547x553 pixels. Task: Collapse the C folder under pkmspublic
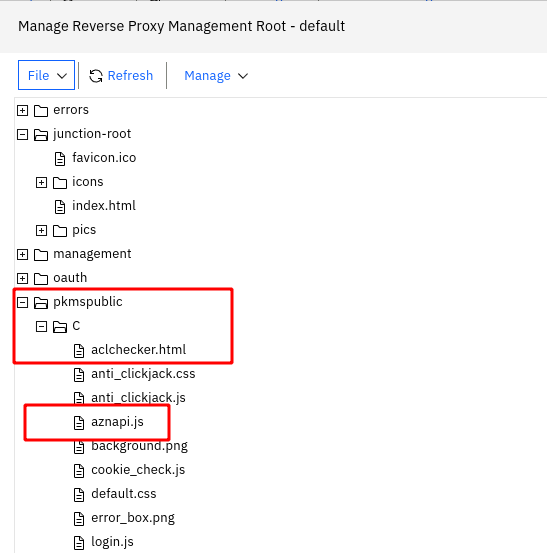click(x=42, y=326)
